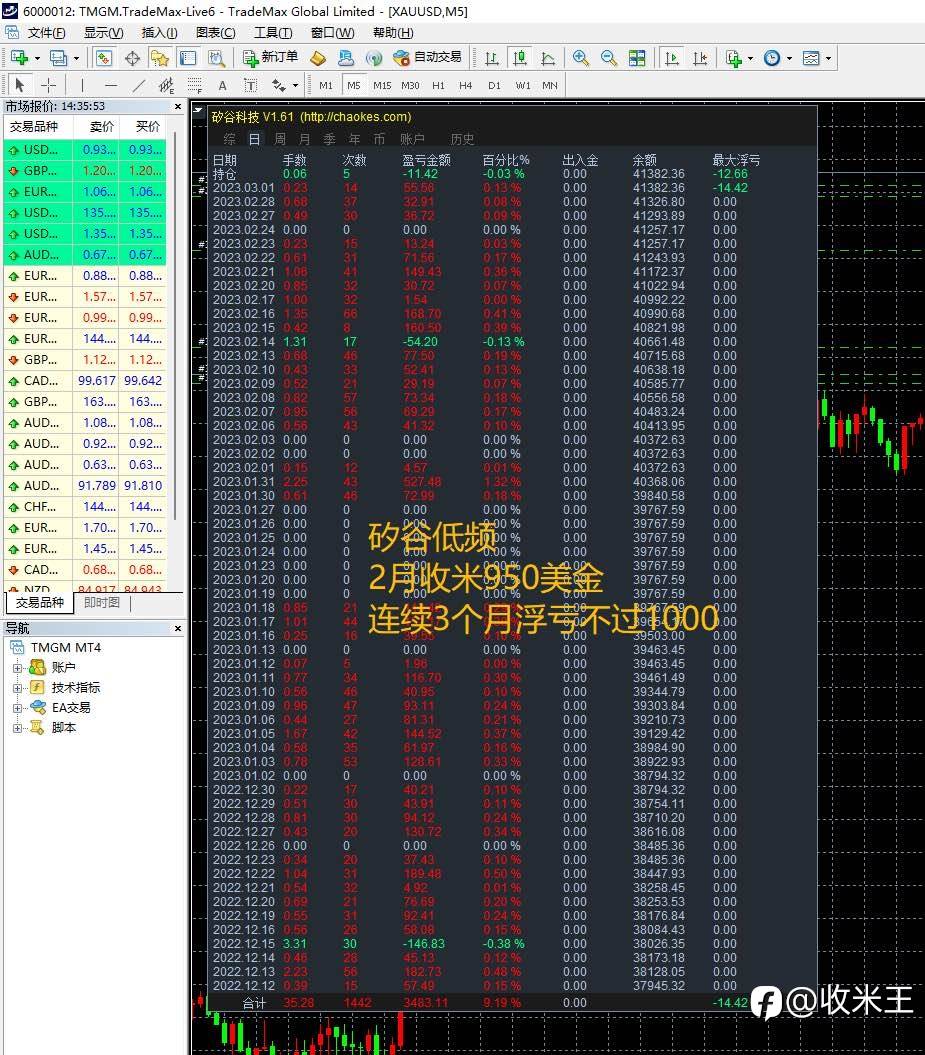Tile chart windows with grid icon
This screenshot has height=1055, width=925.
coord(637,58)
